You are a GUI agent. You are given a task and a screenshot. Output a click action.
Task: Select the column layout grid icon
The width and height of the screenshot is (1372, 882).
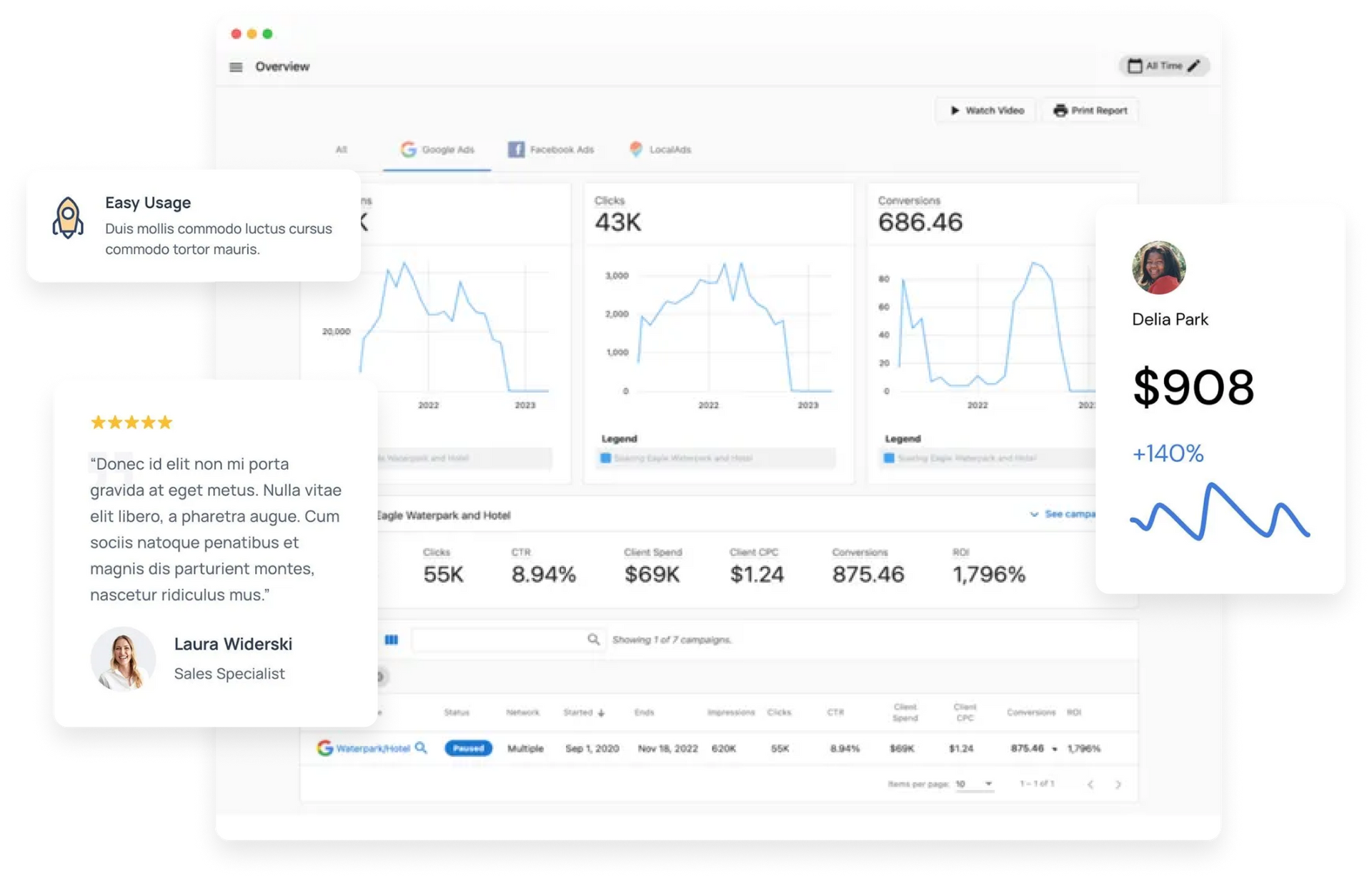pyautogui.click(x=392, y=640)
